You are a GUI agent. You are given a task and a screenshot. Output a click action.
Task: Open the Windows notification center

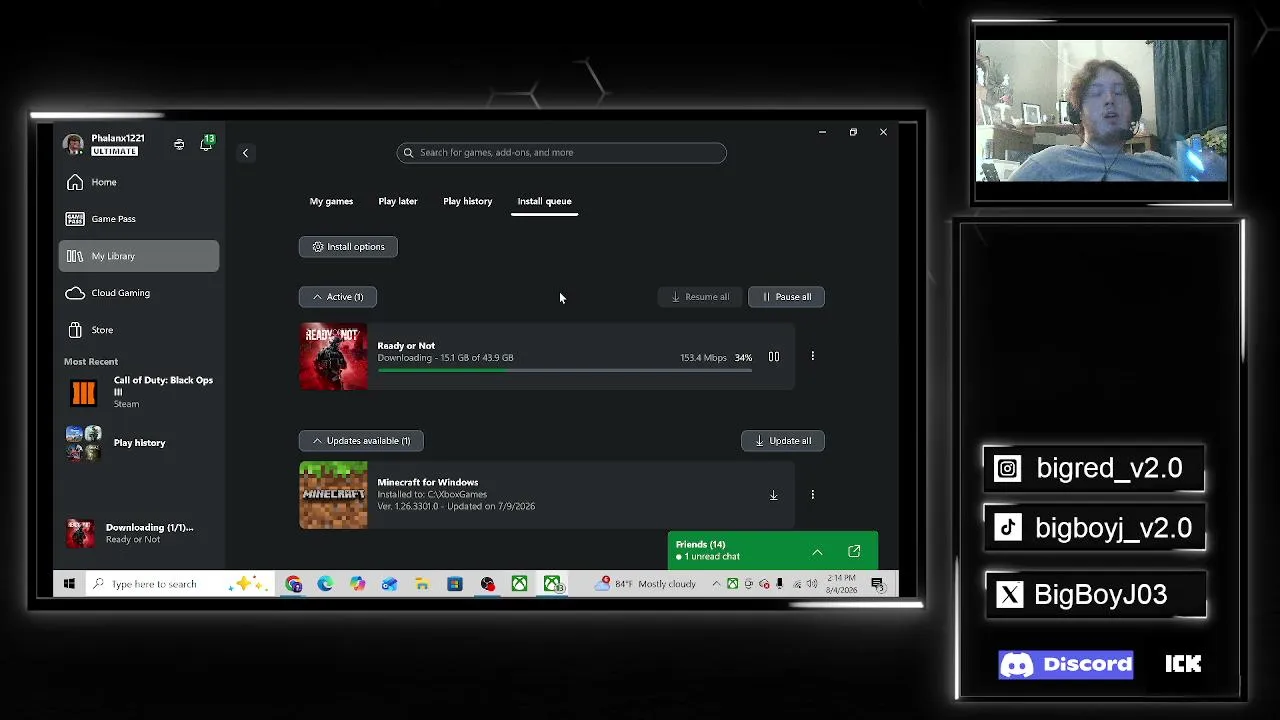877,584
